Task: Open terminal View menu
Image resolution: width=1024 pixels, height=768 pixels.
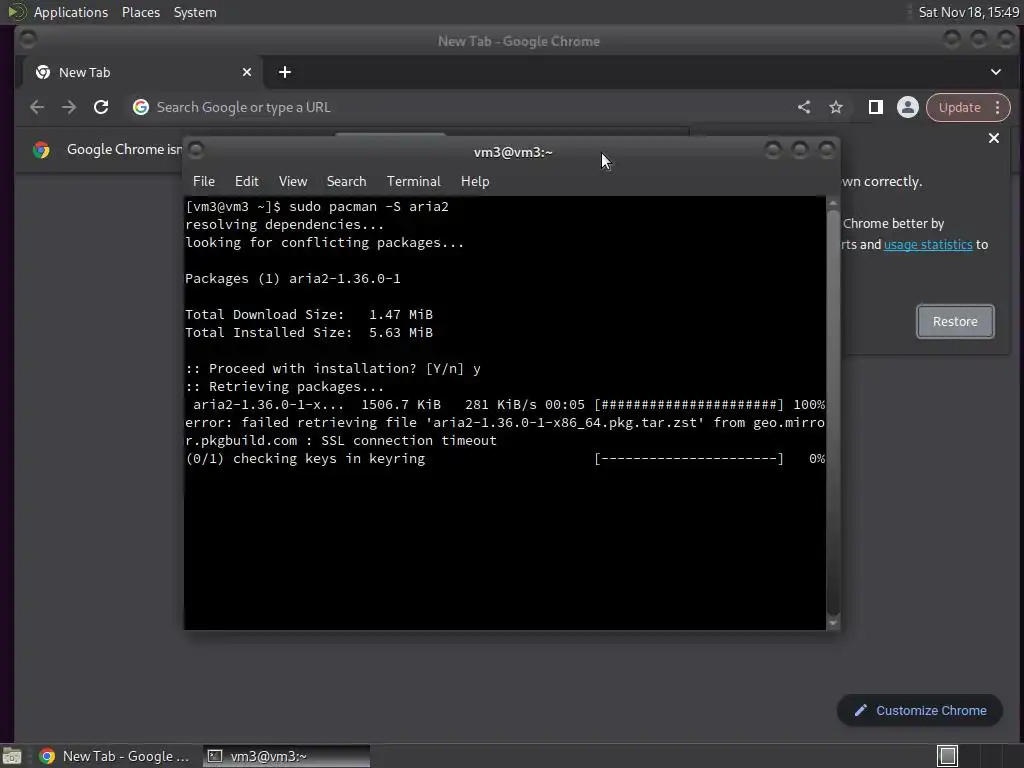Action: click(x=293, y=181)
